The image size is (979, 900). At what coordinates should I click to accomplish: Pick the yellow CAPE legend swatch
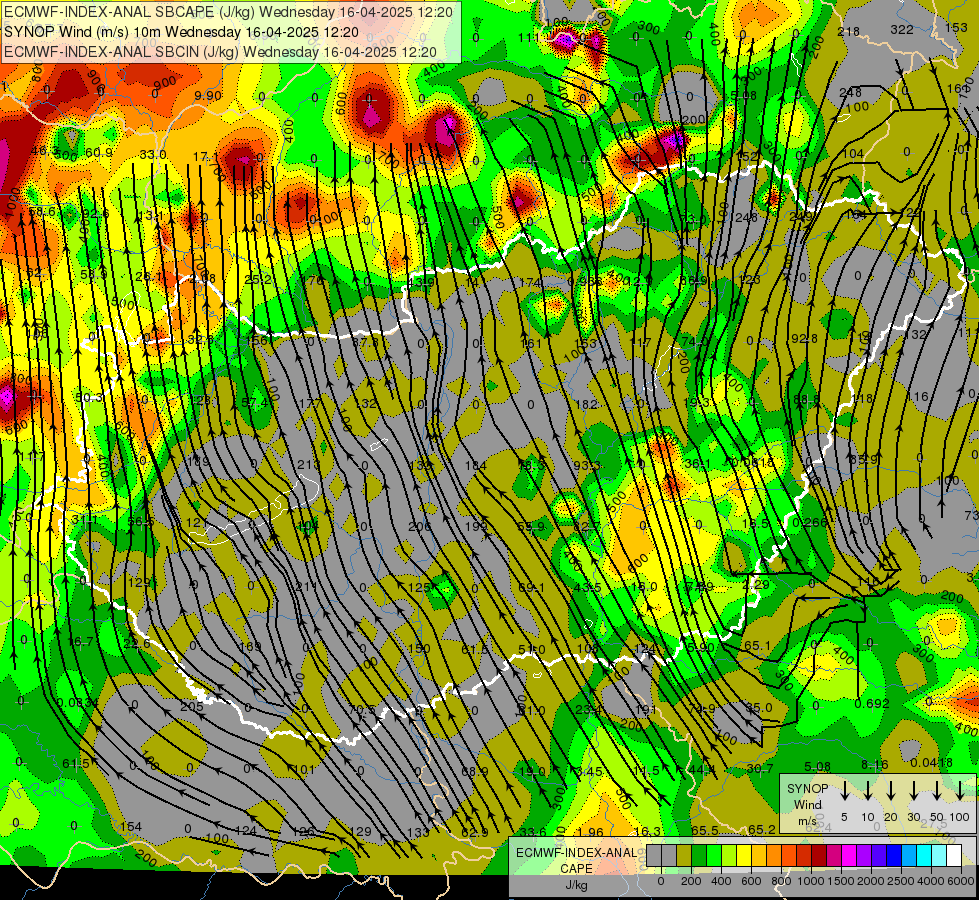[x=744, y=855]
